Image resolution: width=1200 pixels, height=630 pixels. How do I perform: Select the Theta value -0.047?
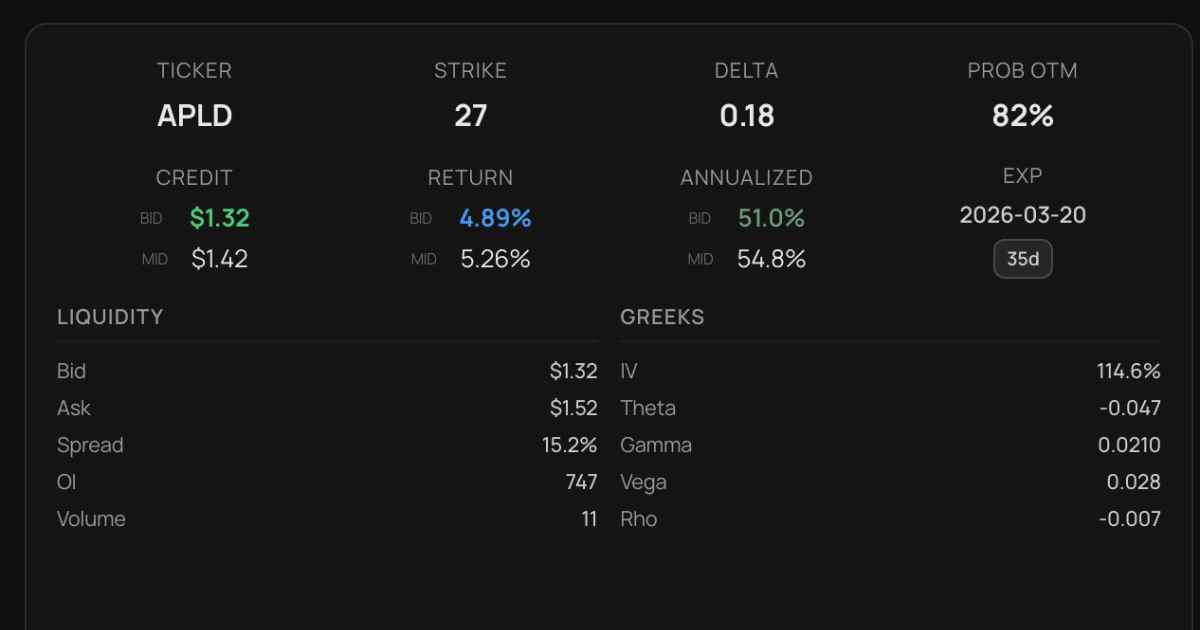pos(1129,408)
